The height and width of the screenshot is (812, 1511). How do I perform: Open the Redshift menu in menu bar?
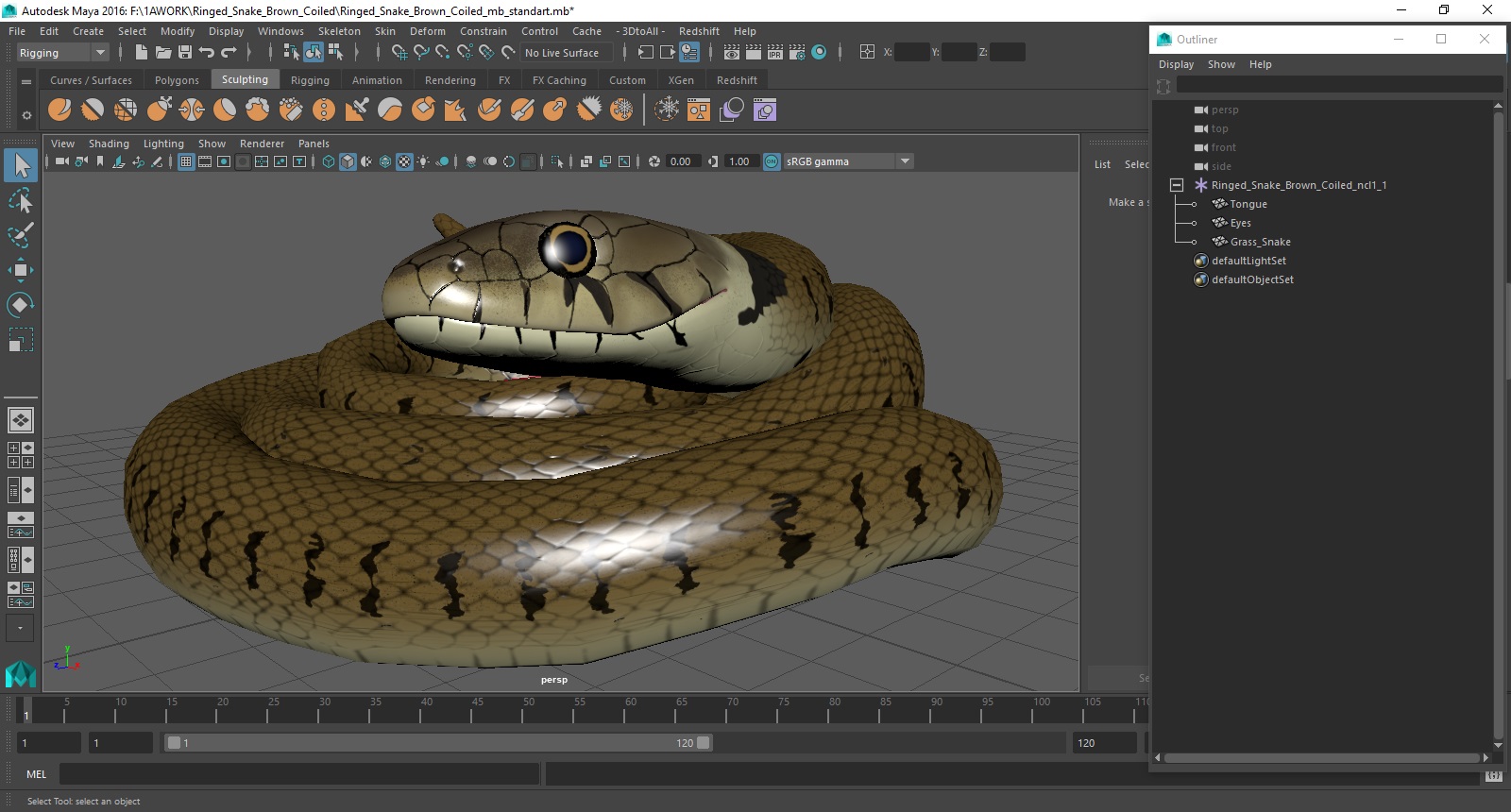pos(699,31)
